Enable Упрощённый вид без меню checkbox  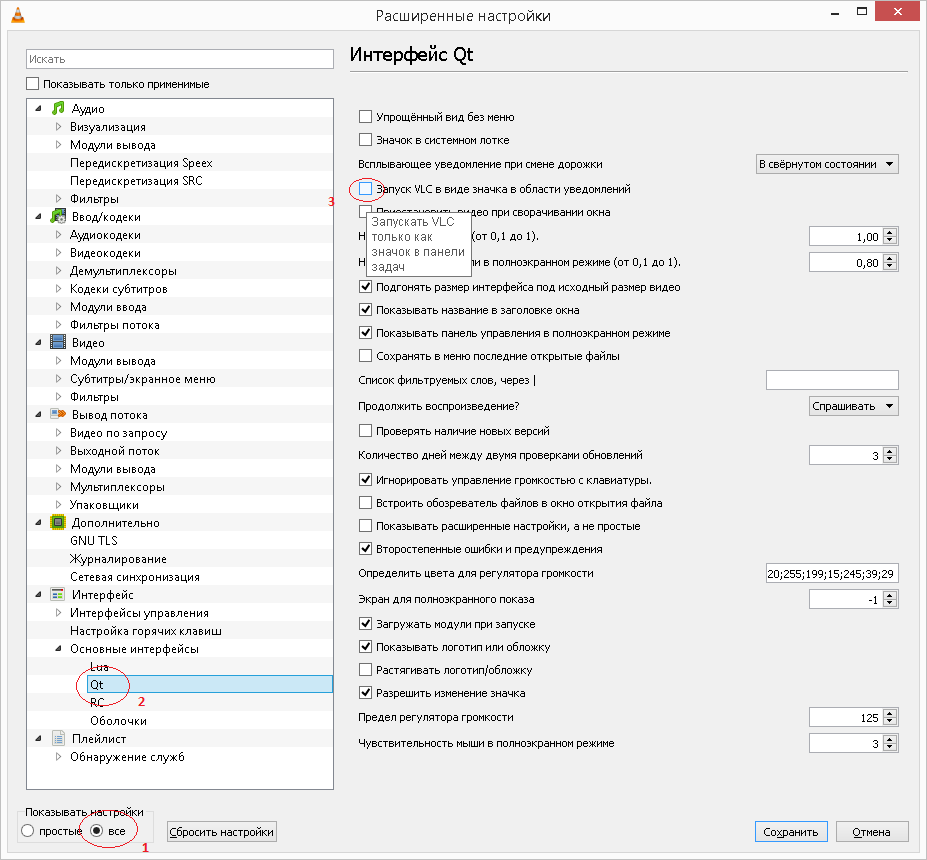(365, 116)
